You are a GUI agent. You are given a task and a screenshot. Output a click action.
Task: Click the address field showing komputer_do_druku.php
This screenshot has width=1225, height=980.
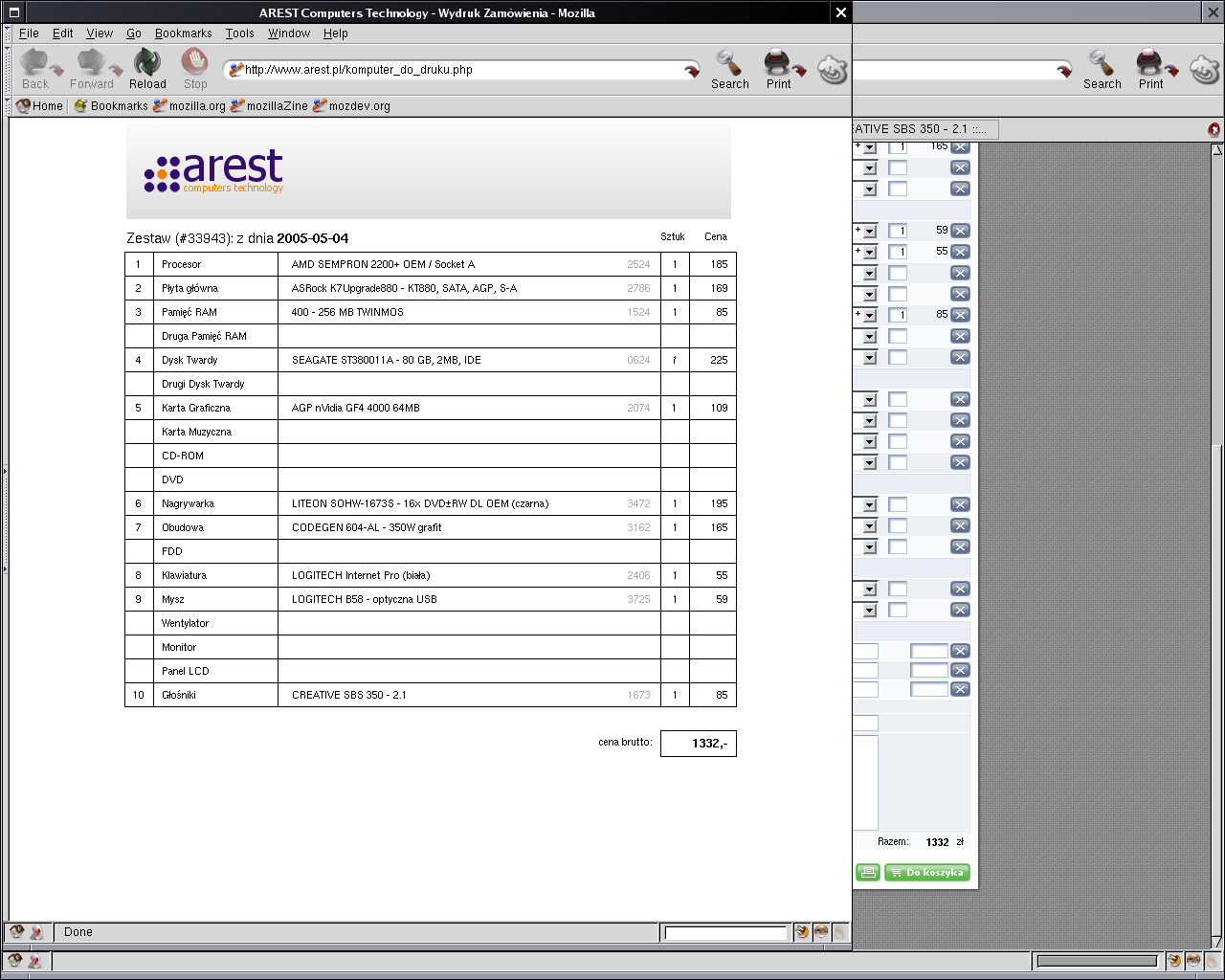pos(459,70)
